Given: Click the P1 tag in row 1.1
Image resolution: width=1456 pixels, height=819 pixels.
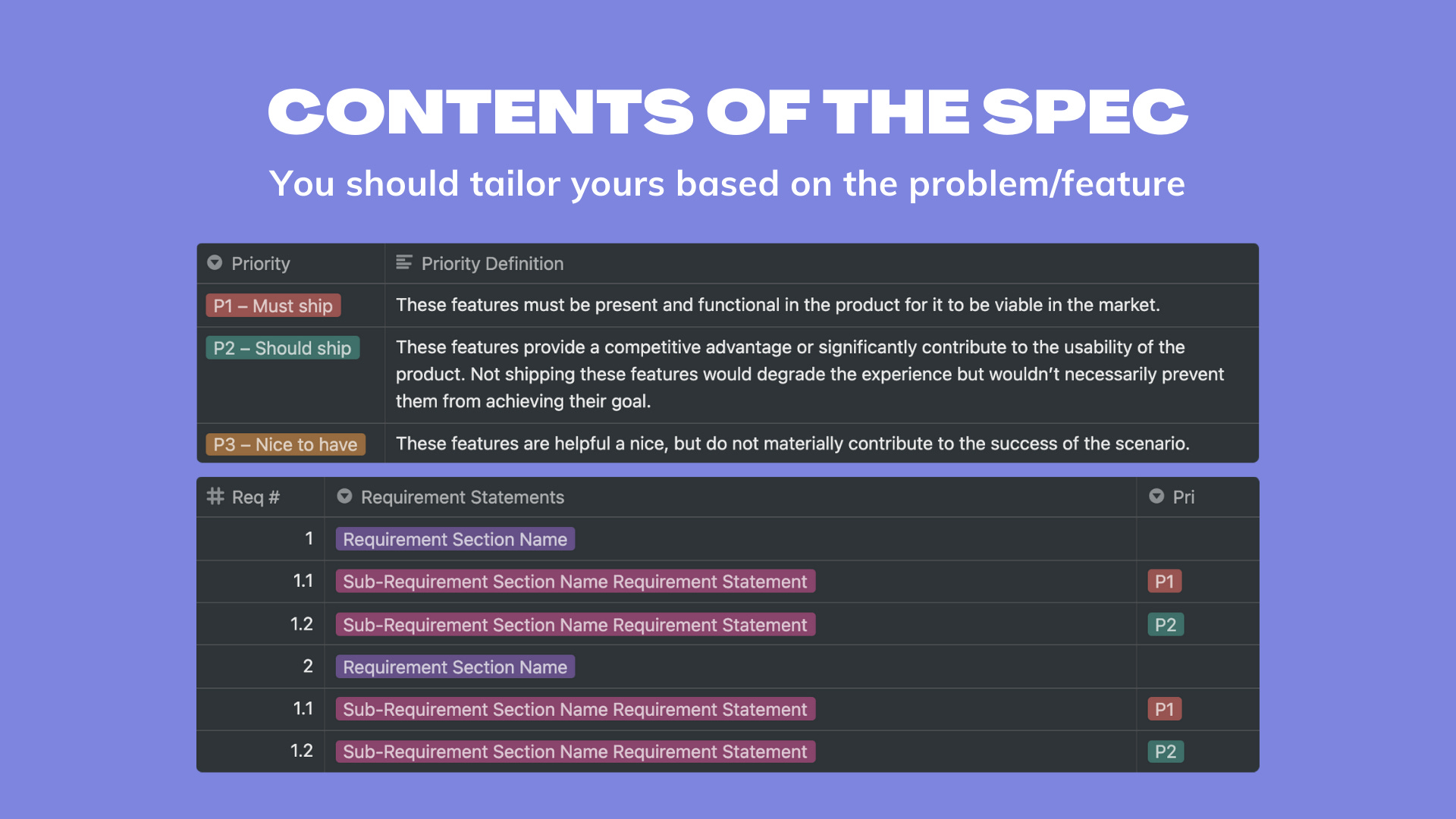Looking at the screenshot, I should point(1165,582).
